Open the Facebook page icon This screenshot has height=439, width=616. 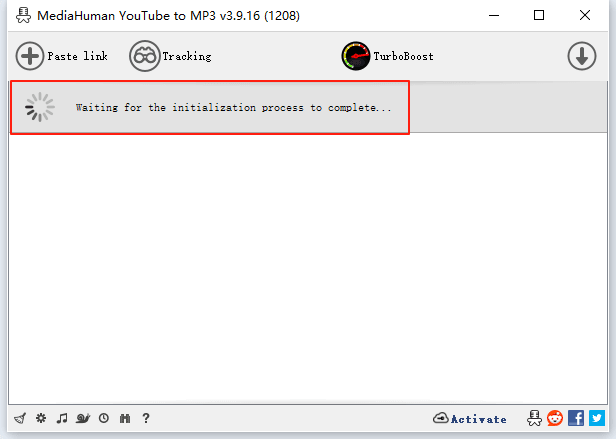point(576,418)
